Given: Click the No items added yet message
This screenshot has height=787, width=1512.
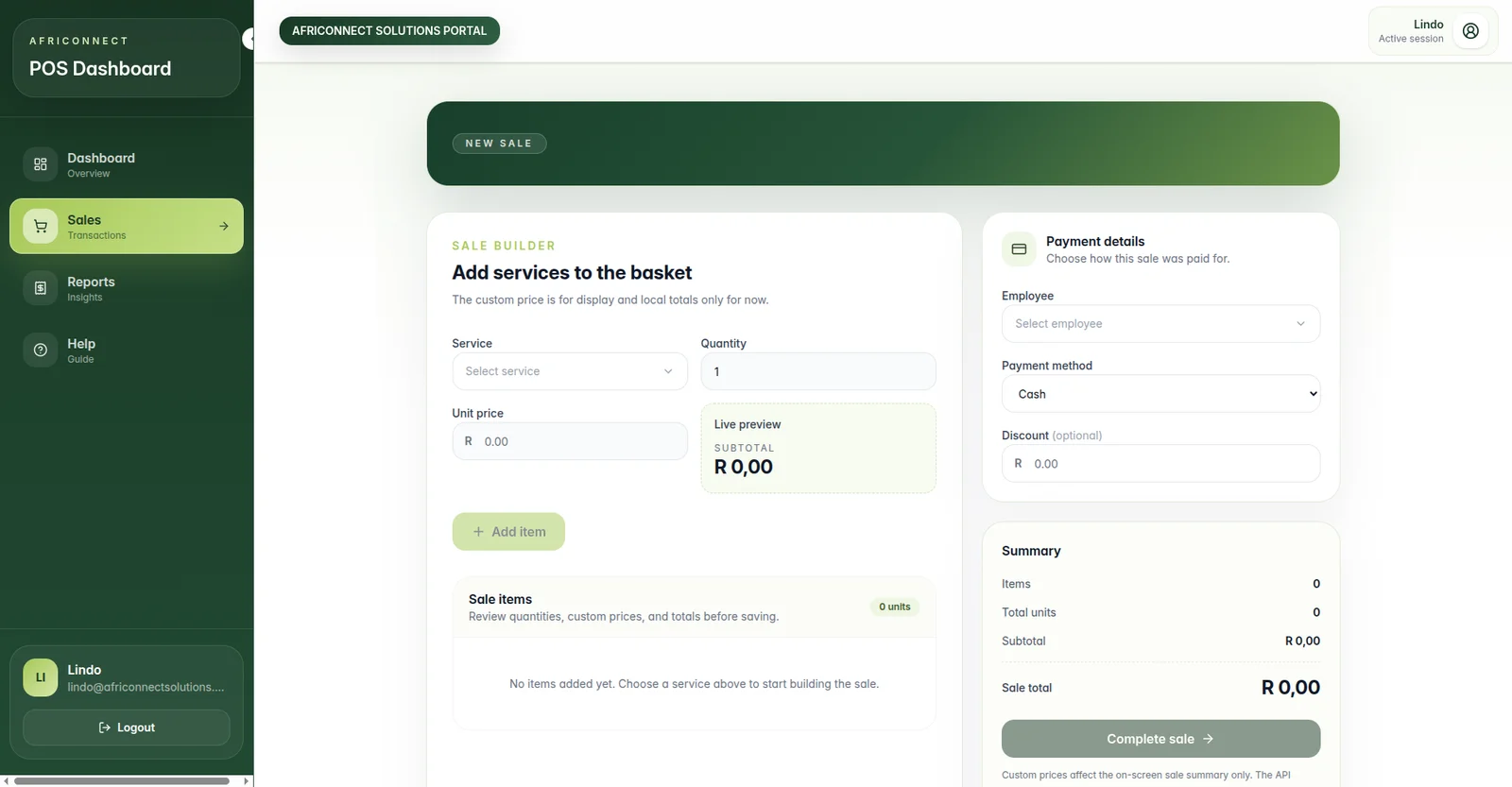Looking at the screenshot, I should pyautogui.click(x=694, y=684).
